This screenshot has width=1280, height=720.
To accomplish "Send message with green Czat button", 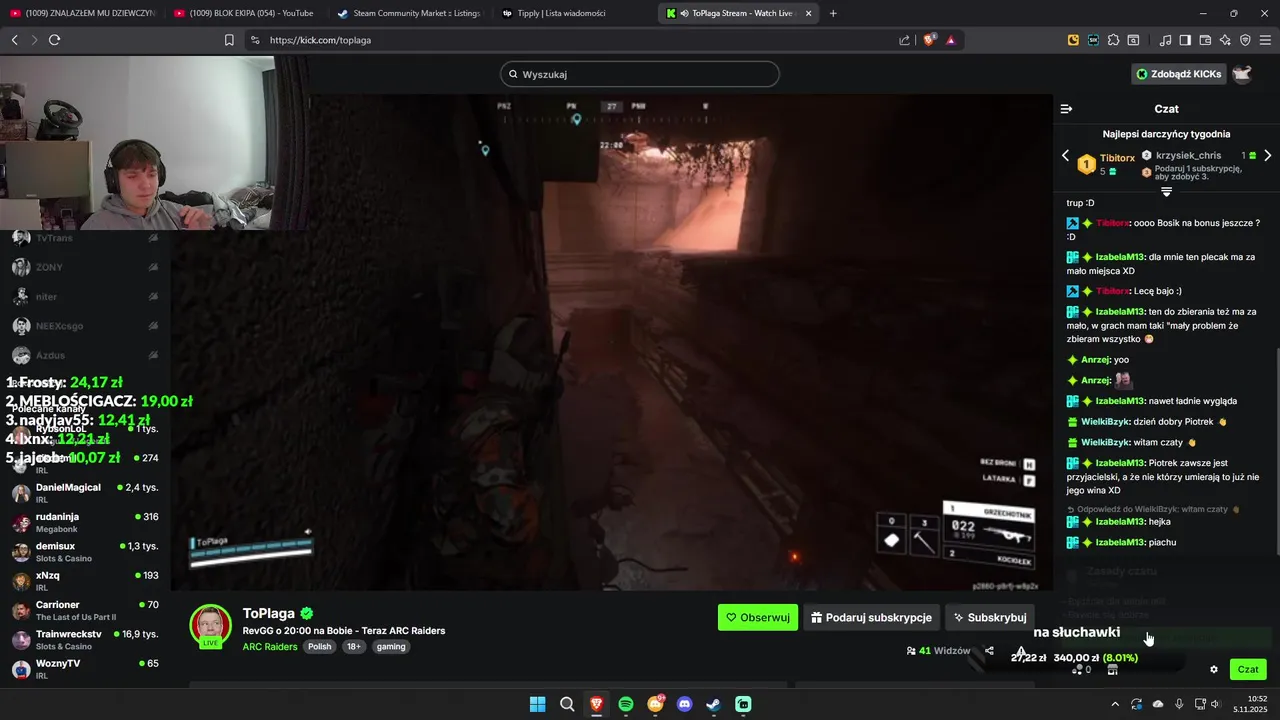I will [1248, 670].
